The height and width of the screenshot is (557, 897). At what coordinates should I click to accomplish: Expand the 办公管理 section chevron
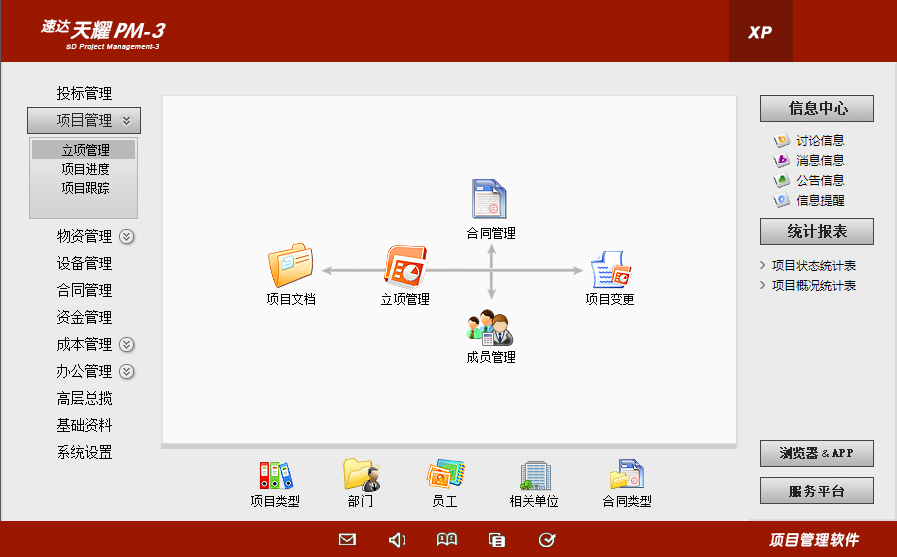127,372
